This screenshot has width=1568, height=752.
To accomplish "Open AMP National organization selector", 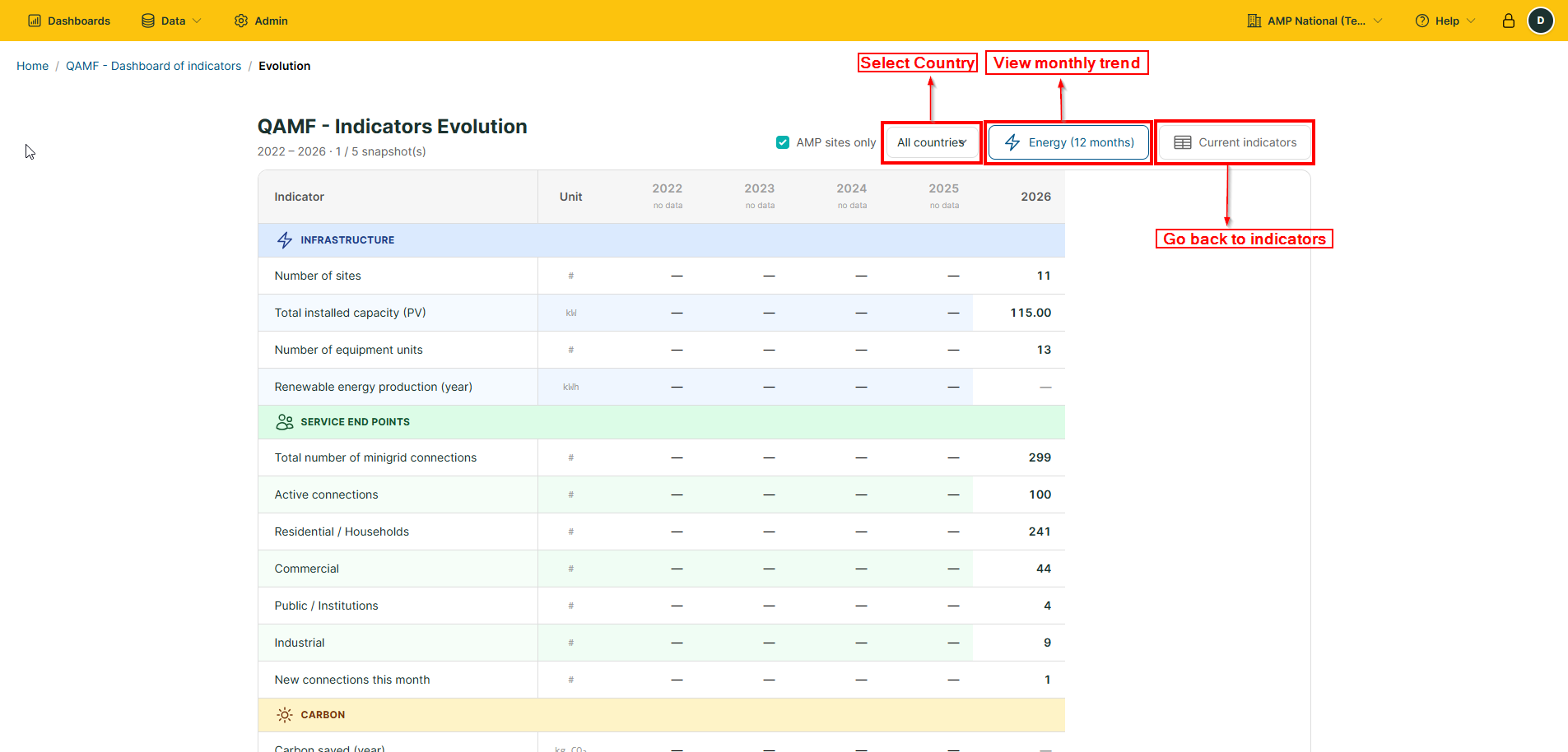I will tap(1314, 21).
